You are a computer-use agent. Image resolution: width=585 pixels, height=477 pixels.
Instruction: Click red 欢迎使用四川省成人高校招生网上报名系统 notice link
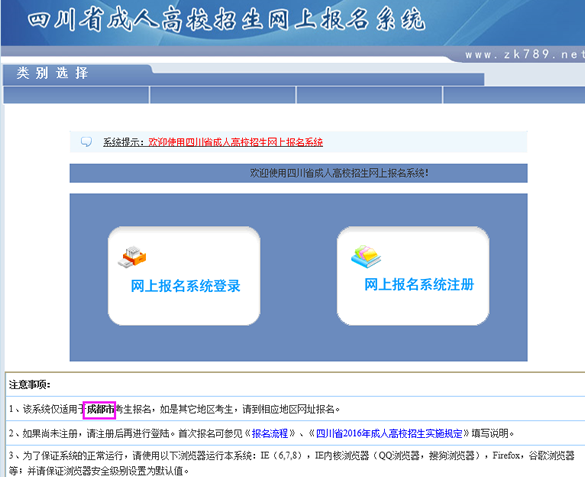(x=235, y=142)
